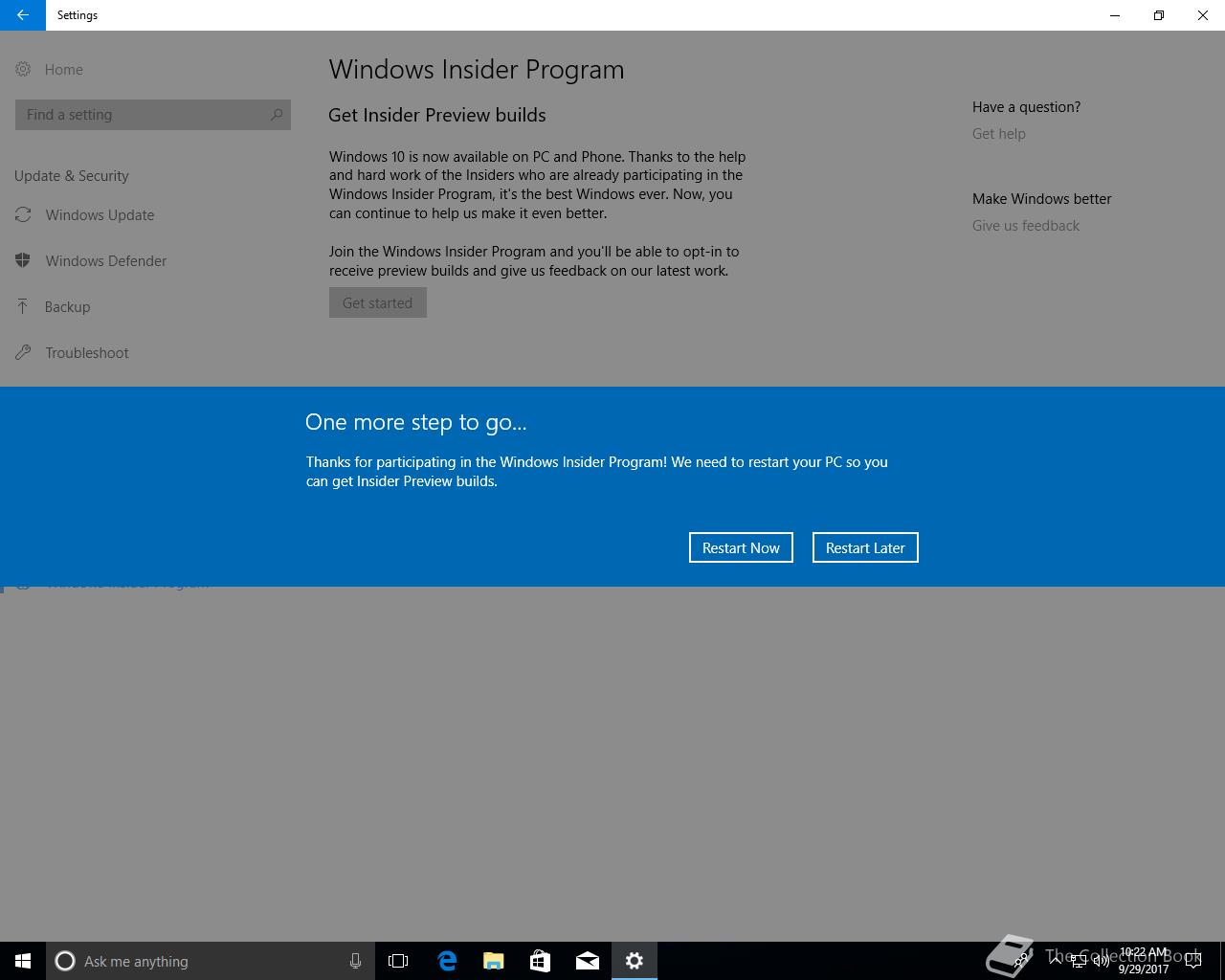Click the Home gear icon
This screenshot has height=980, width=1225.
[x=23, y=69]
